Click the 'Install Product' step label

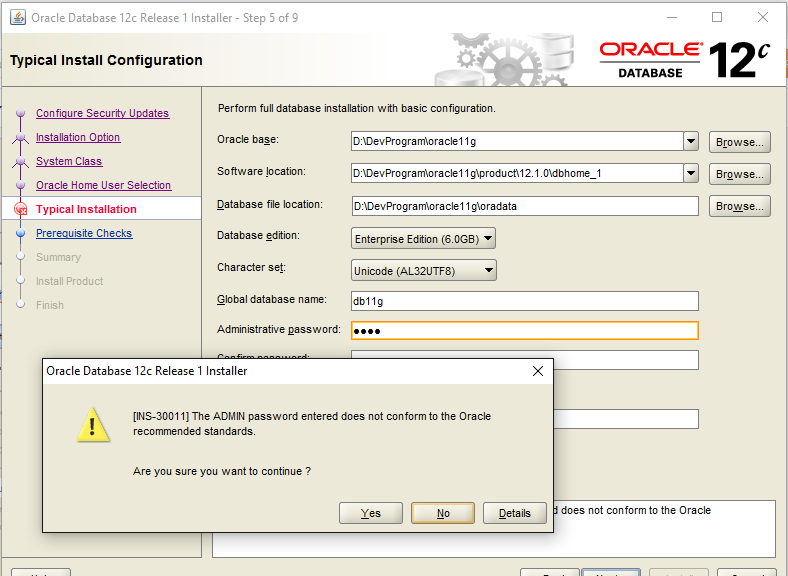[69, 281]
